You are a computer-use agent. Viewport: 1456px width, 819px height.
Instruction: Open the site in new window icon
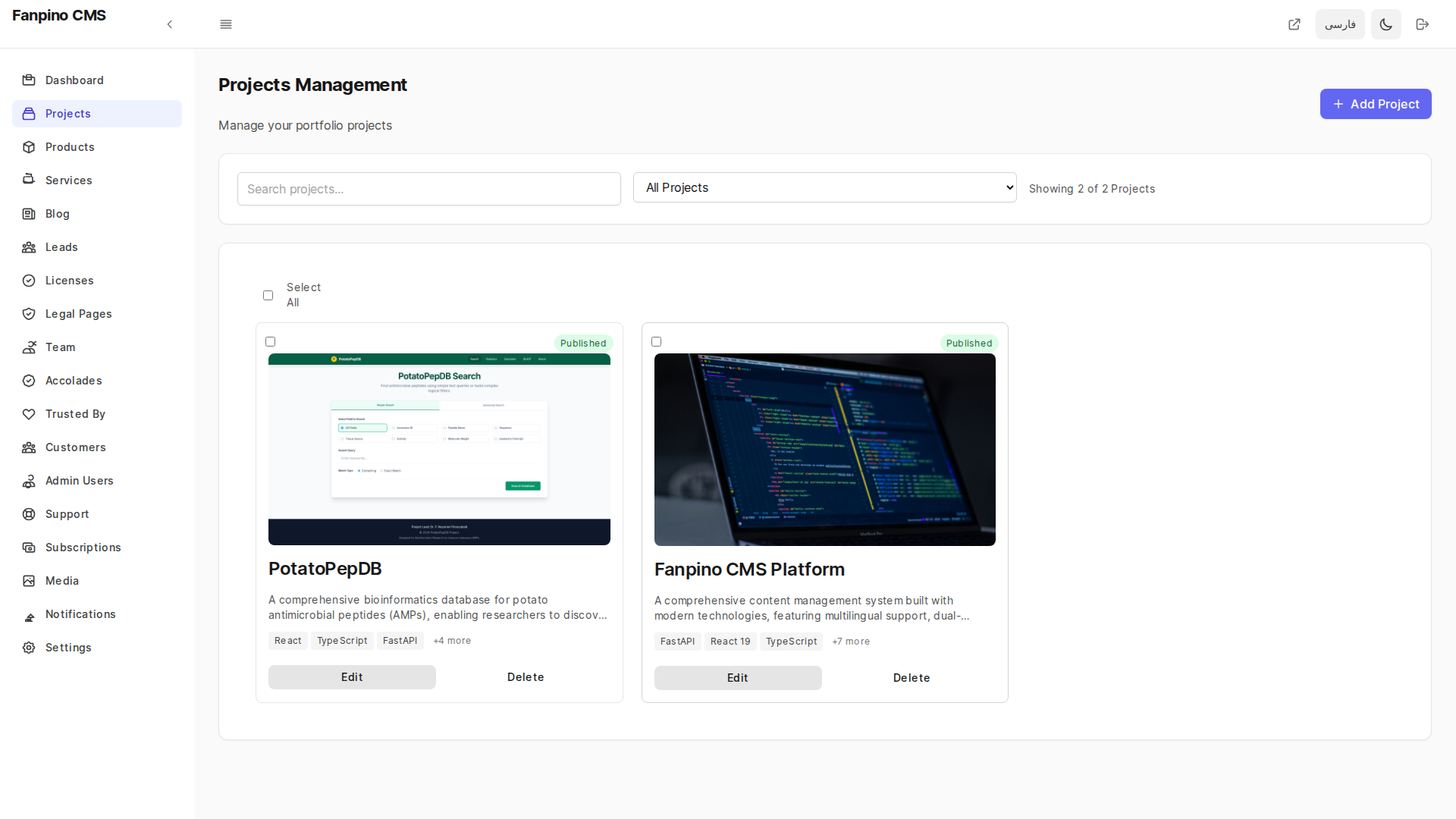point(1294,24)
